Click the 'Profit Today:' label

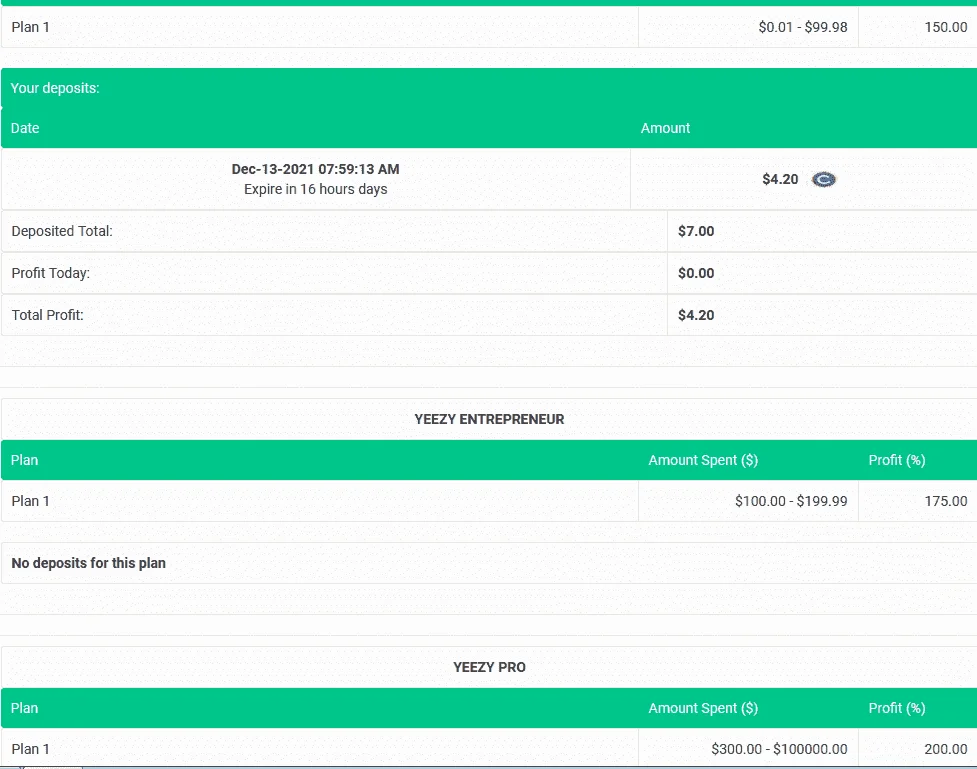[50, 273]
